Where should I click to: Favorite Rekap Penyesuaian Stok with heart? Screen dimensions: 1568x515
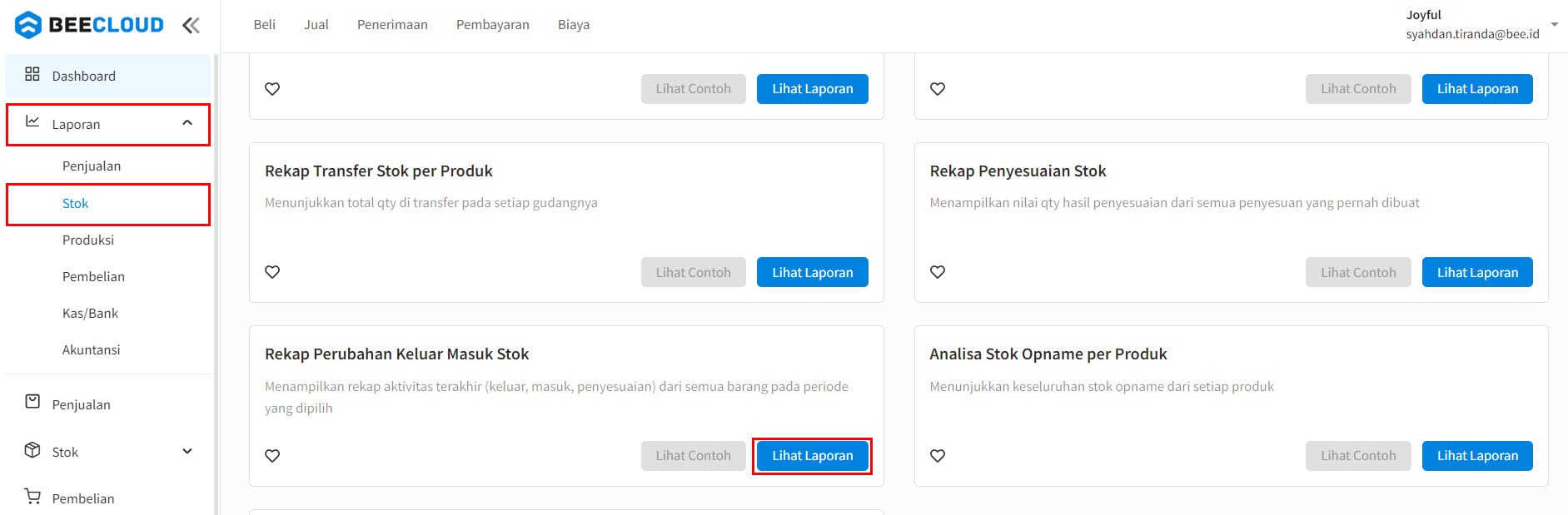(x=938, y=272)
